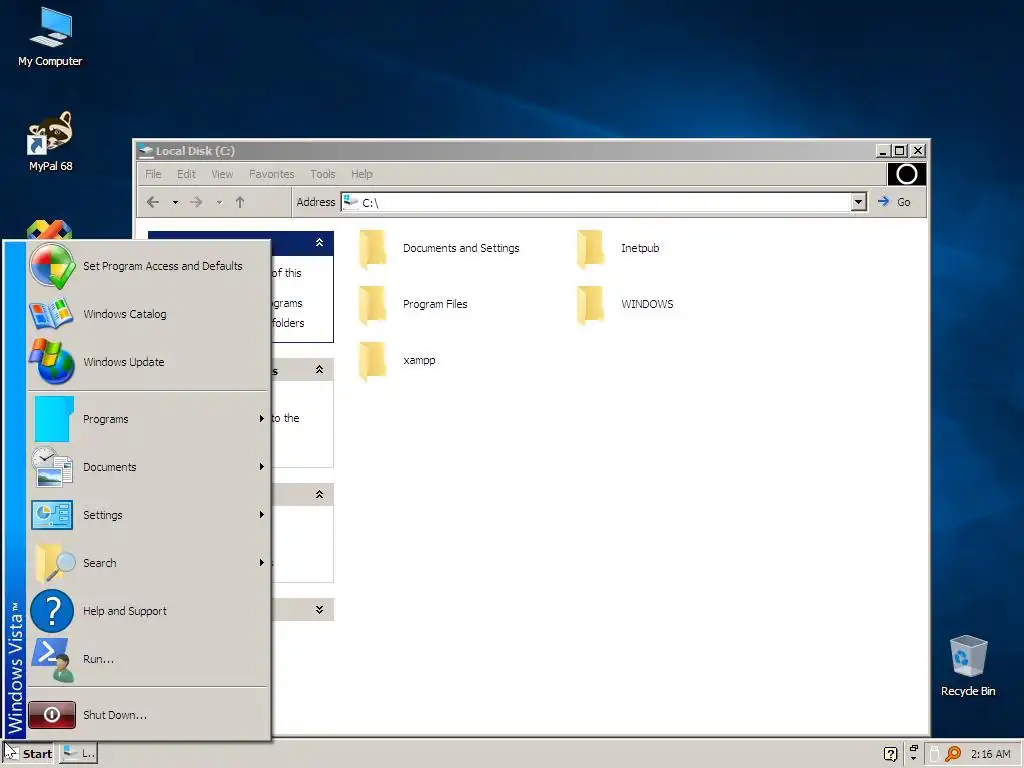Screen dimensions: 1024x768
Task: Click the Go button
Action: (x=895, y=202)
